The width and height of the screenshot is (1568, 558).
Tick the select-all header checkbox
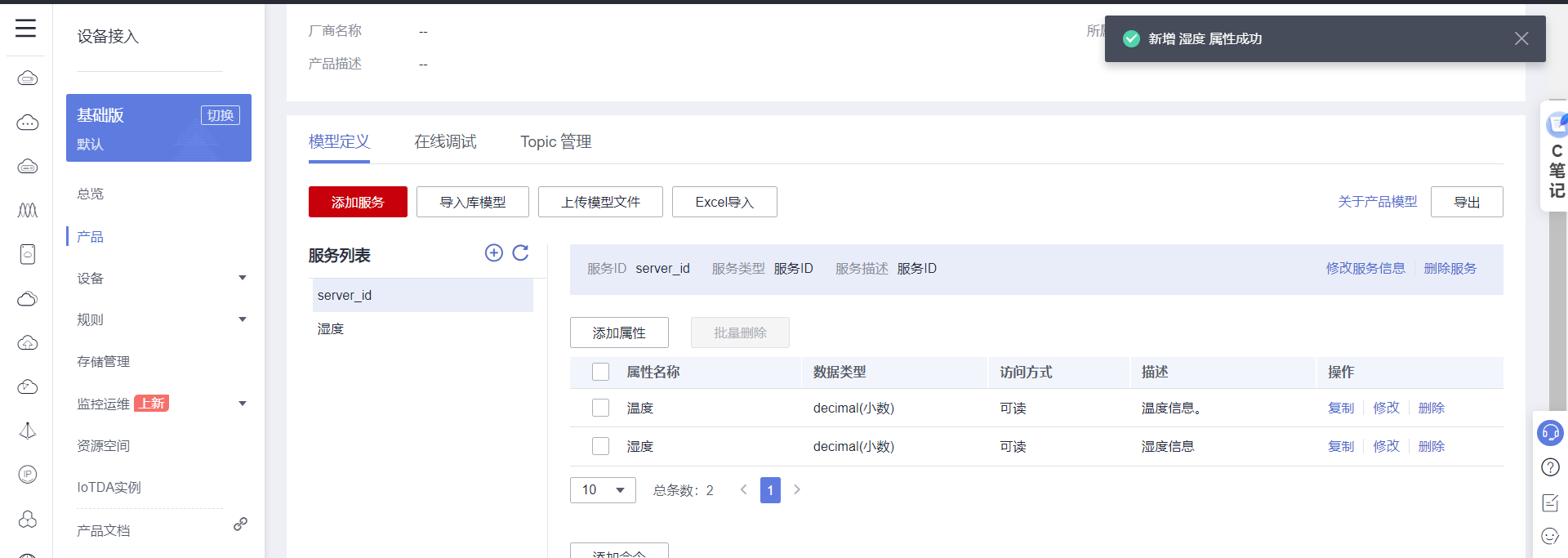[601, 373]
